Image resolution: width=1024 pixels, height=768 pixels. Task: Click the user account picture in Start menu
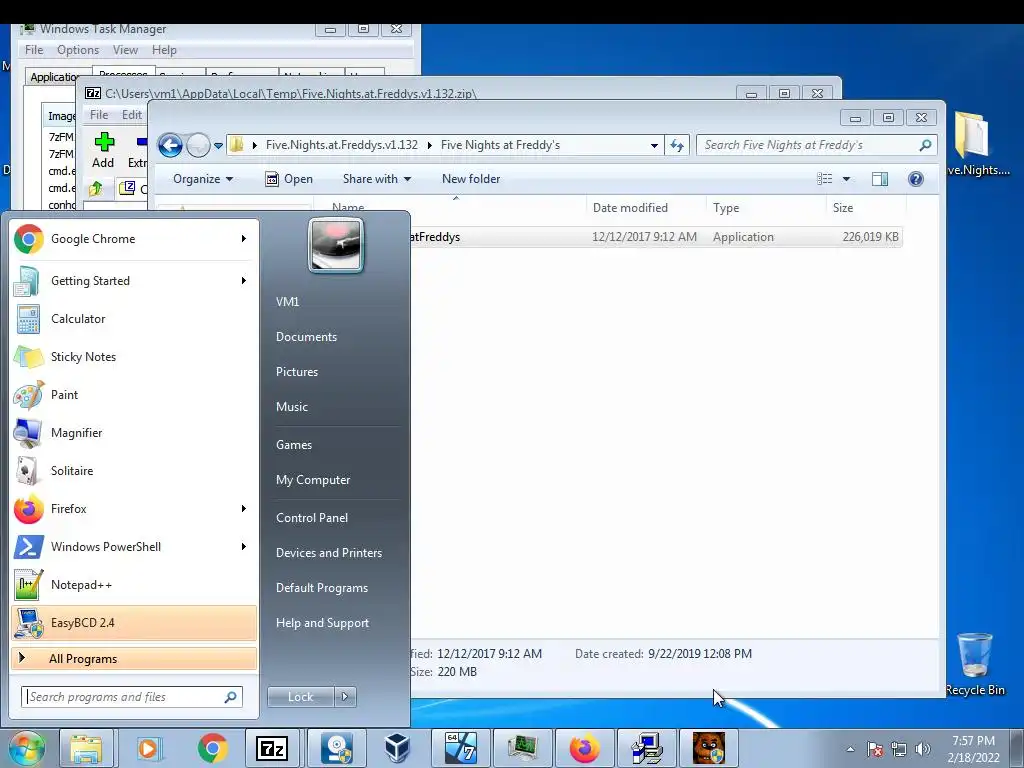click(336, 246)
